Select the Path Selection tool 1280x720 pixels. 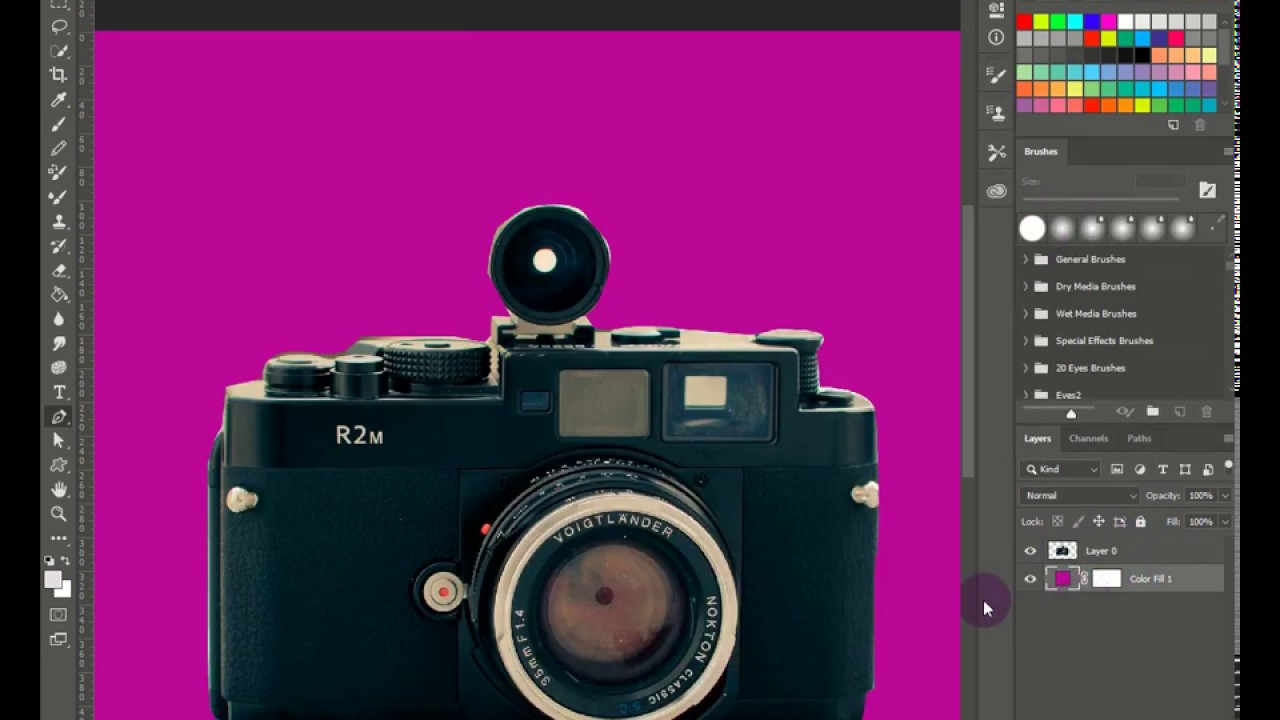(x=59, y=441)
